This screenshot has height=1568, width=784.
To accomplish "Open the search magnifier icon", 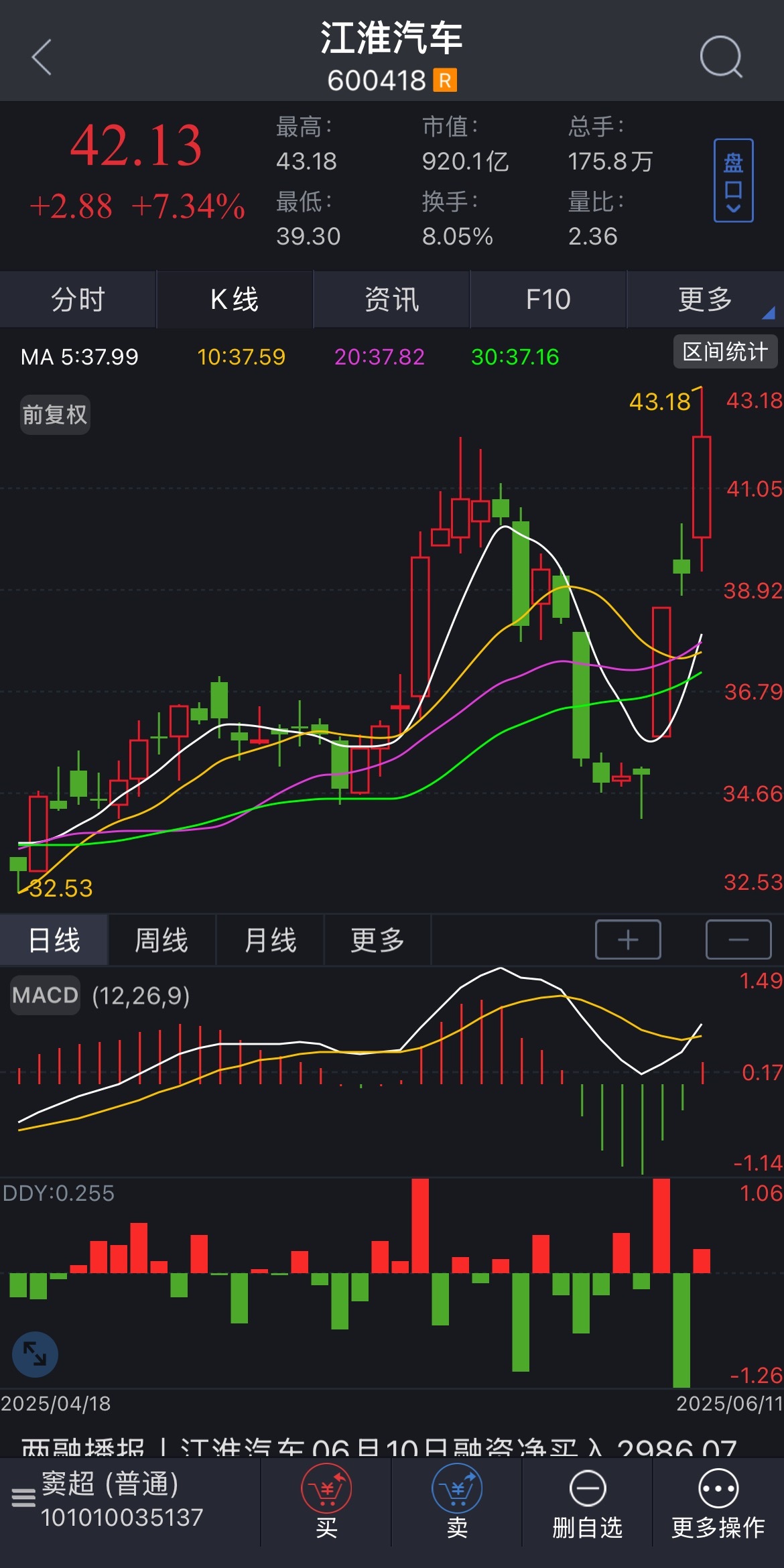I will (x=721, y=57).
